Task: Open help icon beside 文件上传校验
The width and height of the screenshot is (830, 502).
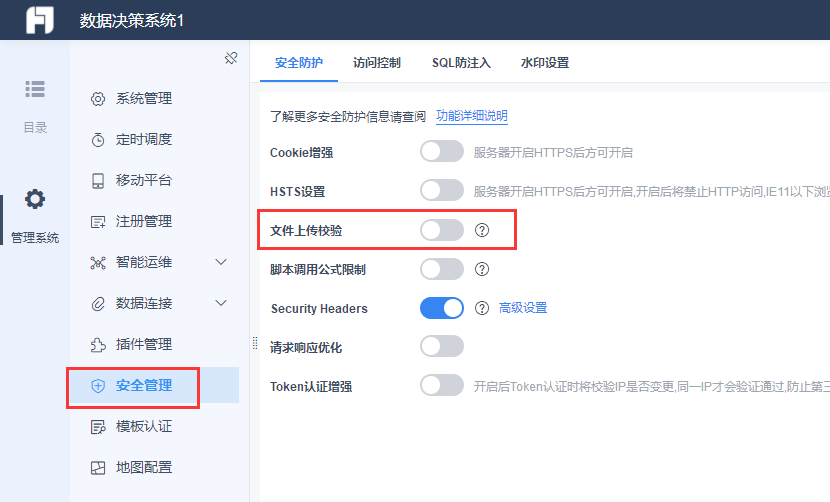Action: point(482,230)
